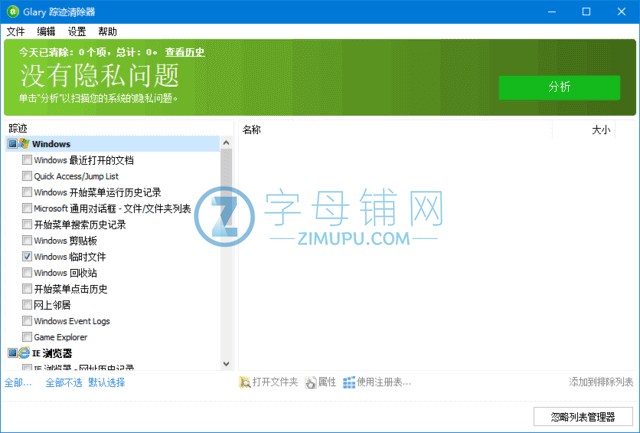Click the 全部... select-all link
The image size is (640, 433).
pyautogui.click(x=18, y=382)
